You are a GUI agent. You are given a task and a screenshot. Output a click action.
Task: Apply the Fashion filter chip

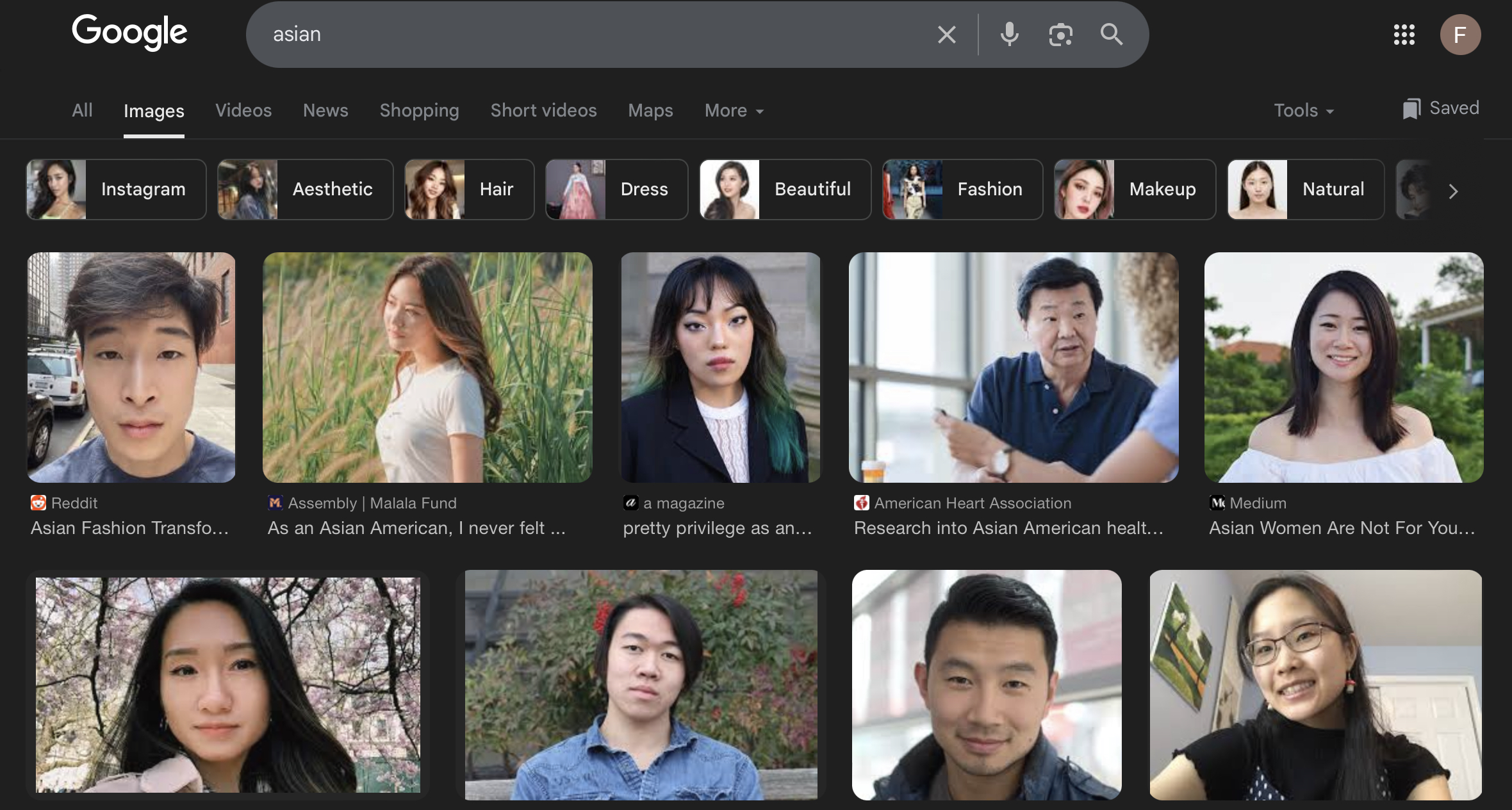tap(962, 190)
